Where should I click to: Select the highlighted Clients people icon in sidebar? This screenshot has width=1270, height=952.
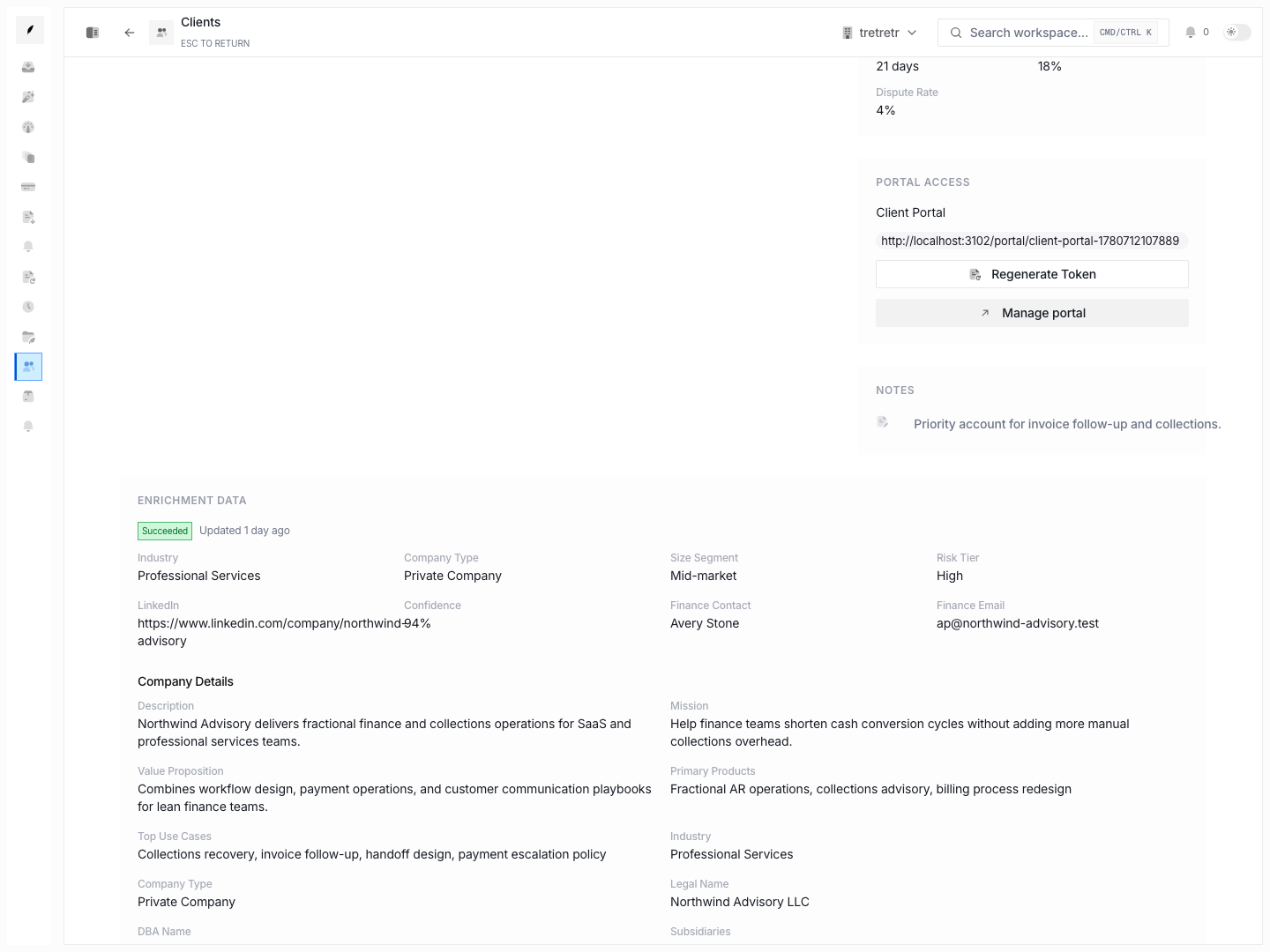pyautogui.click(x=28, y=367)
